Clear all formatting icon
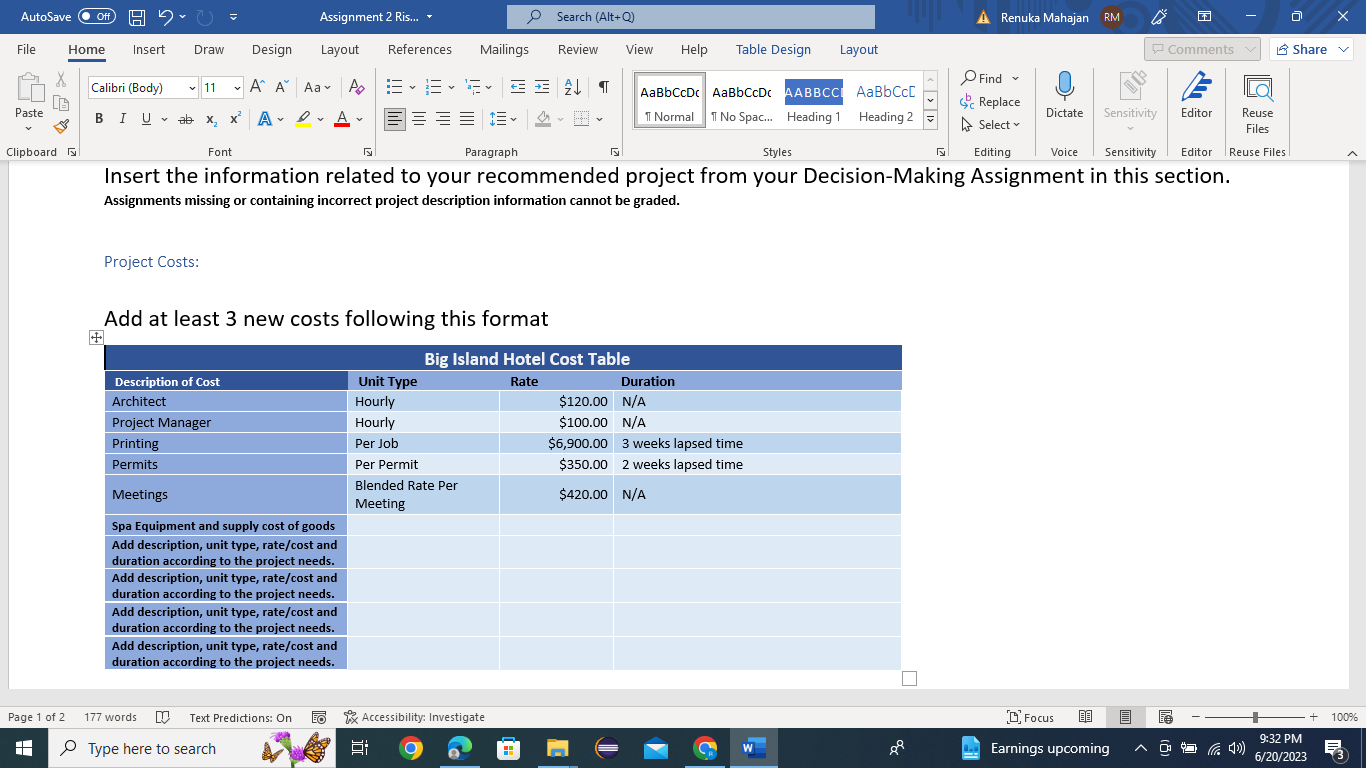Image resolution: width=1366 pixels, height=768 pixels. (356, 87)
